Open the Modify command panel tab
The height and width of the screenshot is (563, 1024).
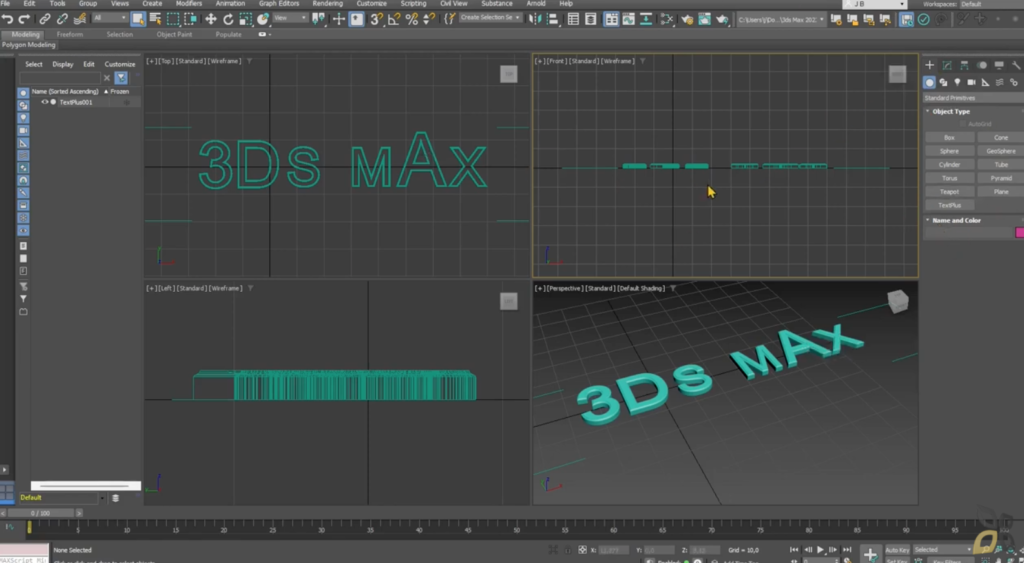(947, 65)
